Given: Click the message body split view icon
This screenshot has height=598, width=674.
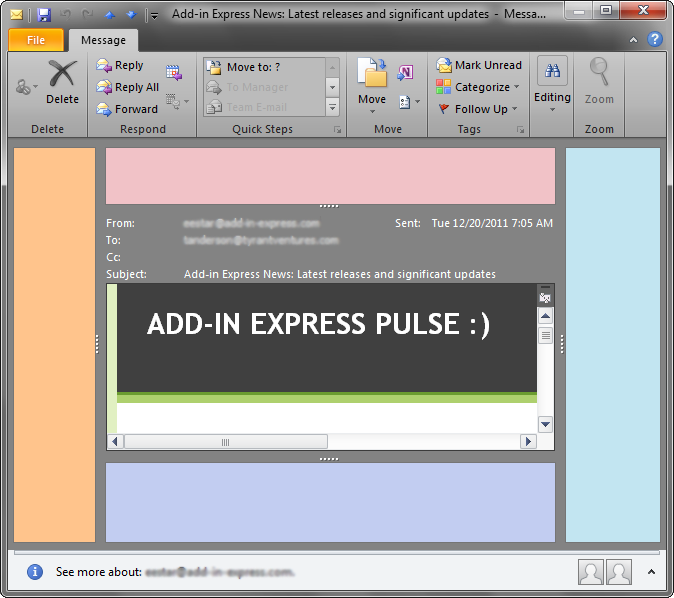Looking at the screenshot, I should [x=545, y=297].
